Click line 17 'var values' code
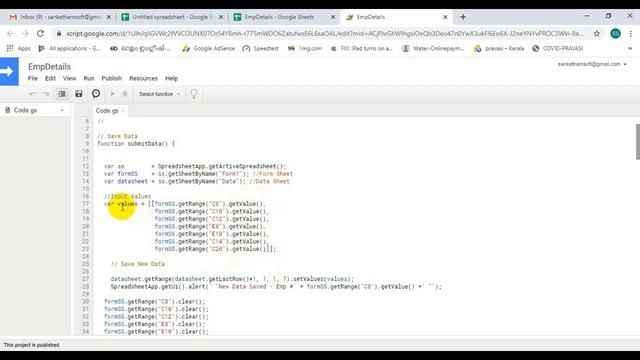The height and width of the screenshot is (360, 640). pos(121,204)
